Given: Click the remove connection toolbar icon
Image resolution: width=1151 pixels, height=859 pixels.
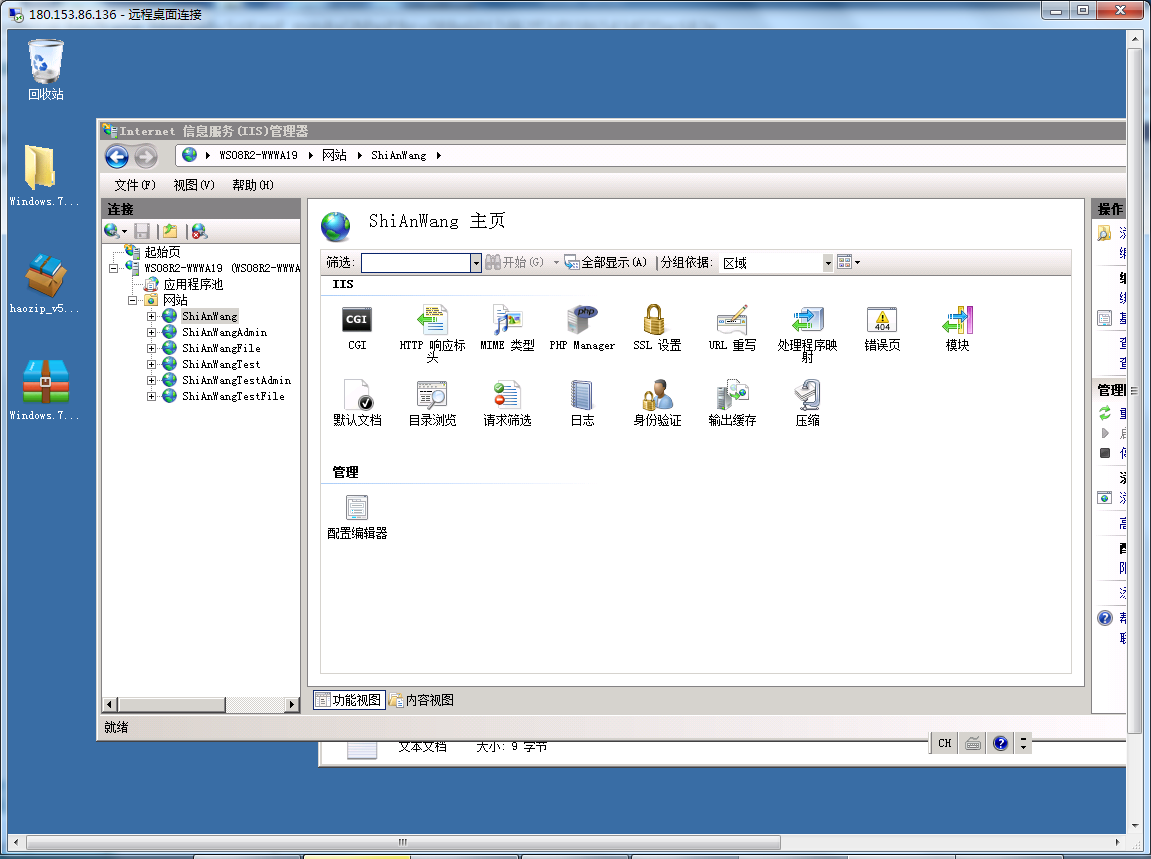Looking at the screenshot, I should (199, 231).
